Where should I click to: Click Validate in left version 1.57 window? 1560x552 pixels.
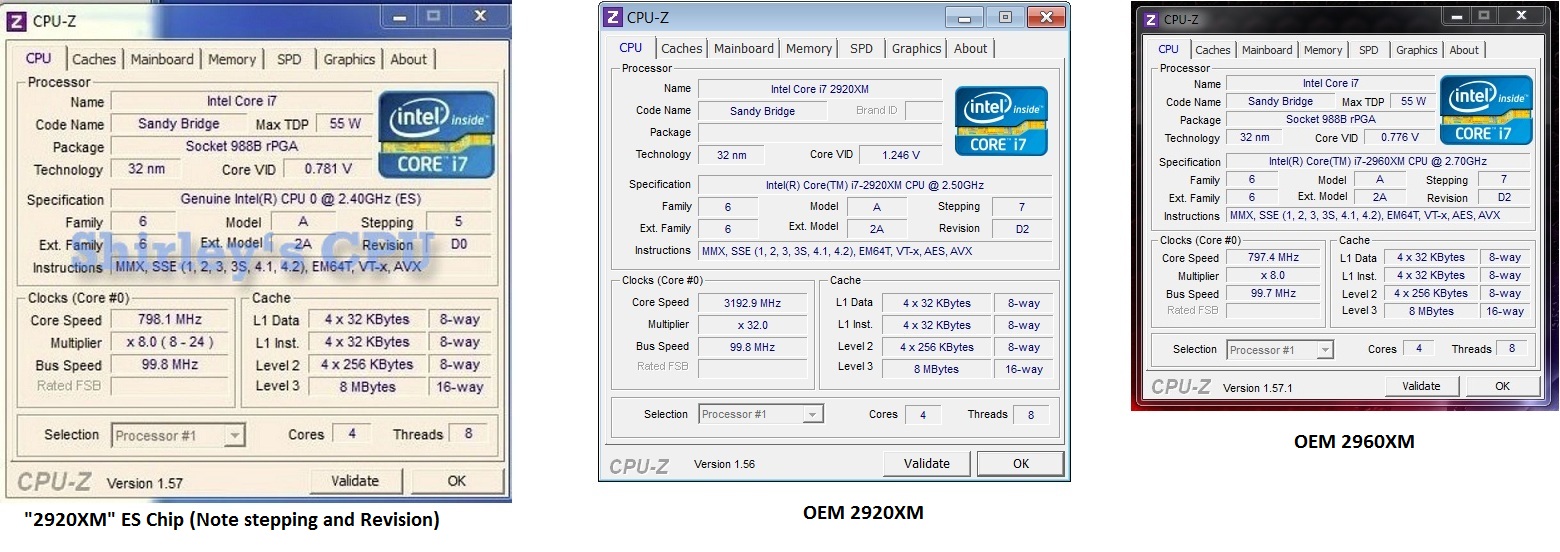(355, 481)
